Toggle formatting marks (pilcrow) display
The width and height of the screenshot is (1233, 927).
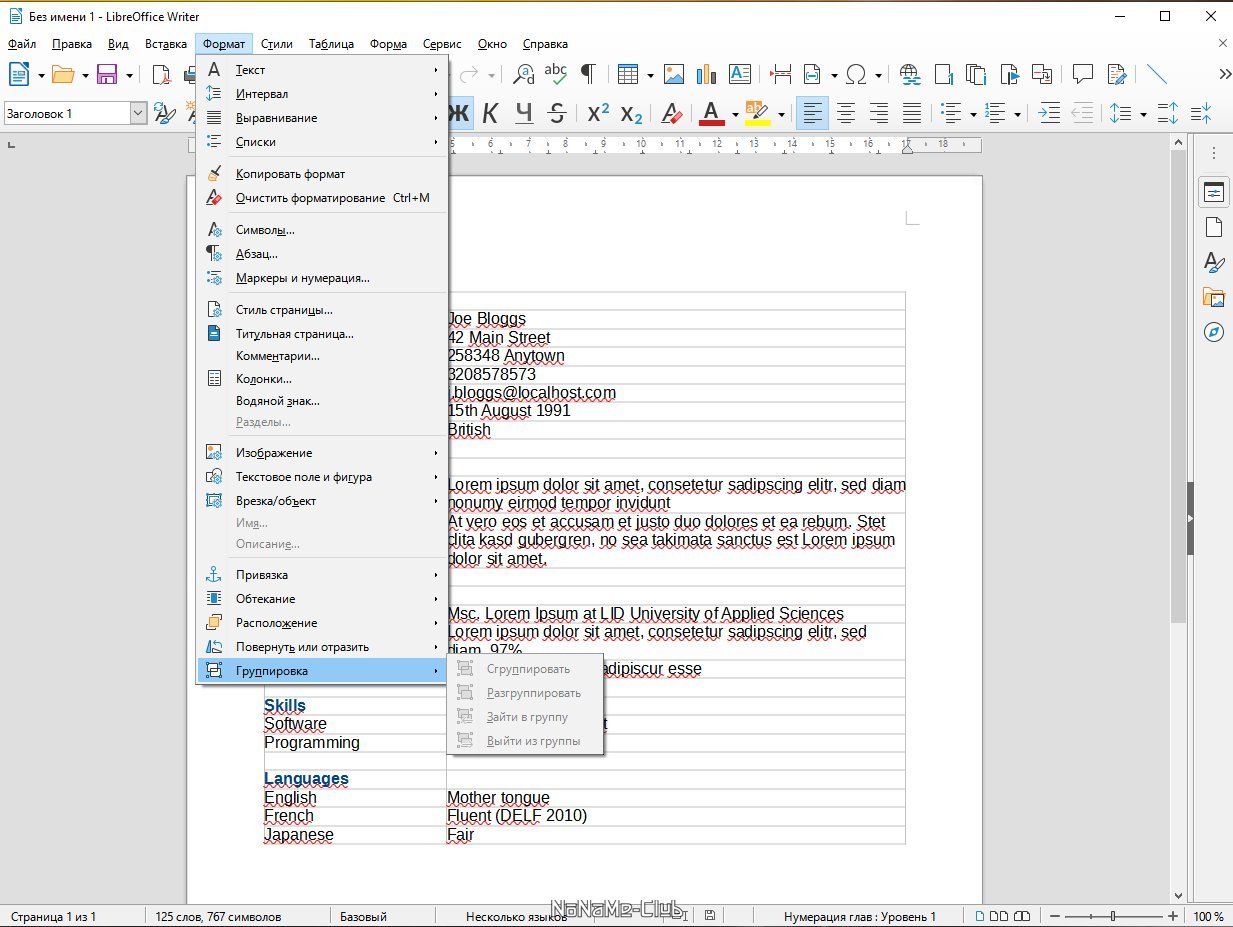[x=589, y=75]
